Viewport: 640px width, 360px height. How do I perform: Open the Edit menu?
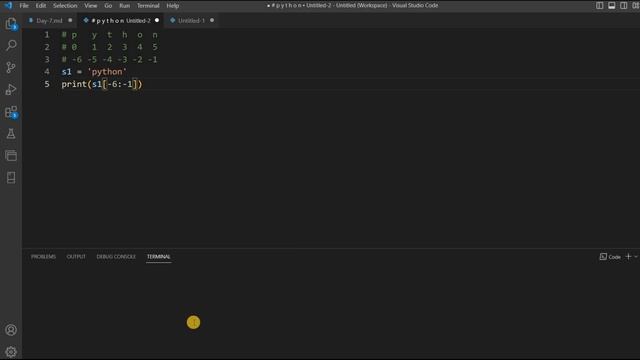(x=40, y=6)
